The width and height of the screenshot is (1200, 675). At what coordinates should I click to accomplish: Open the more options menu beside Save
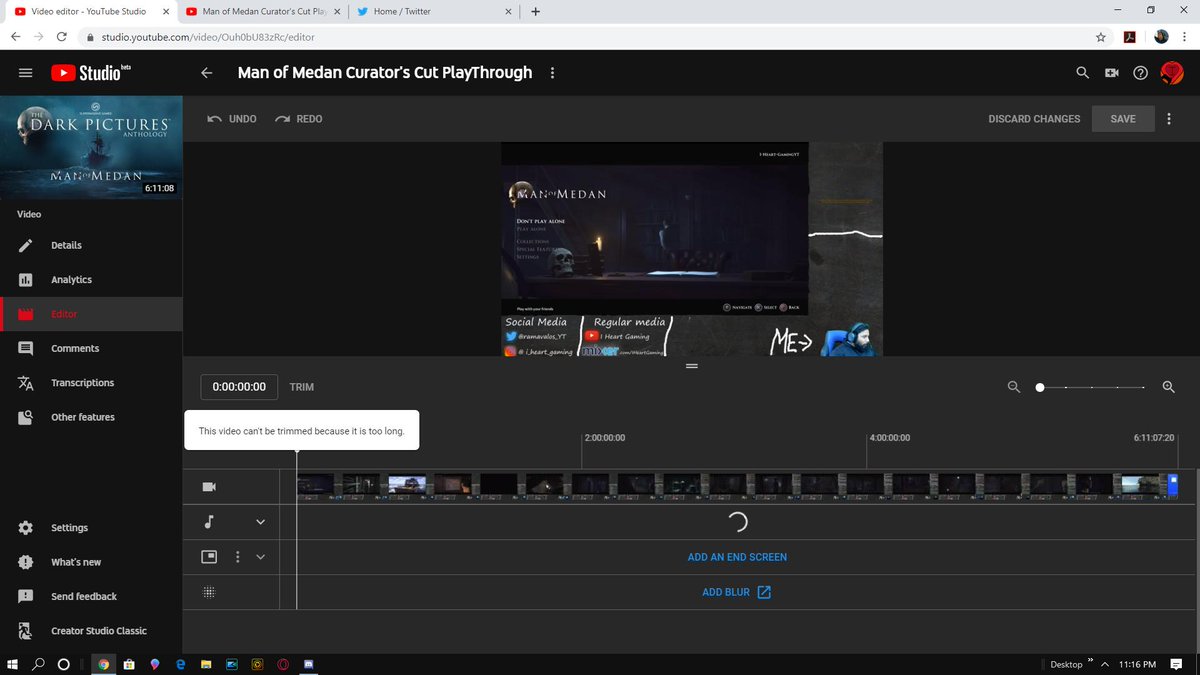click(x=1168, y=119)
